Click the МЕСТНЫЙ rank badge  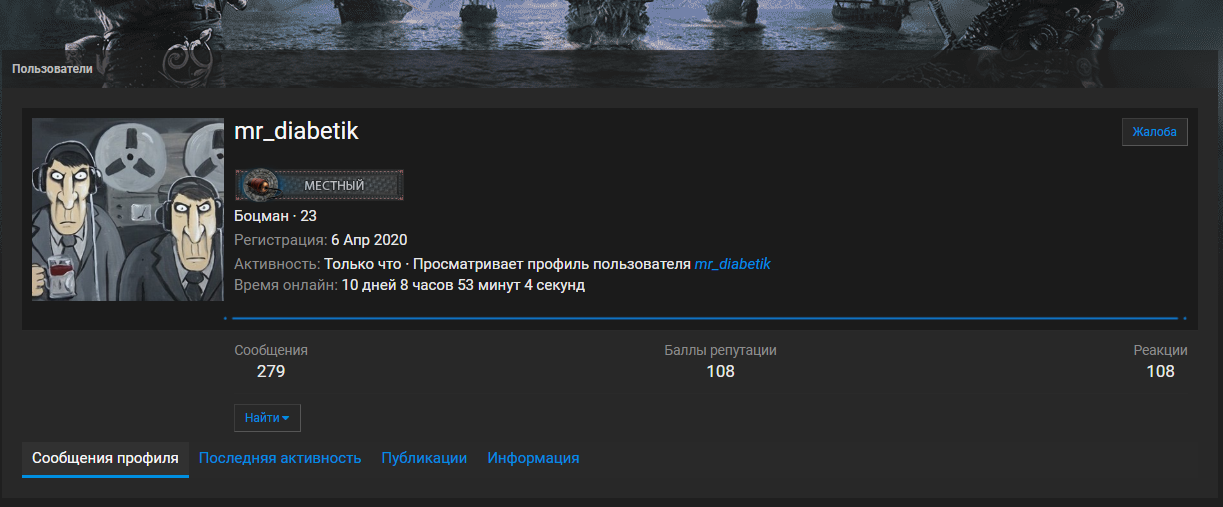(319, 185)
